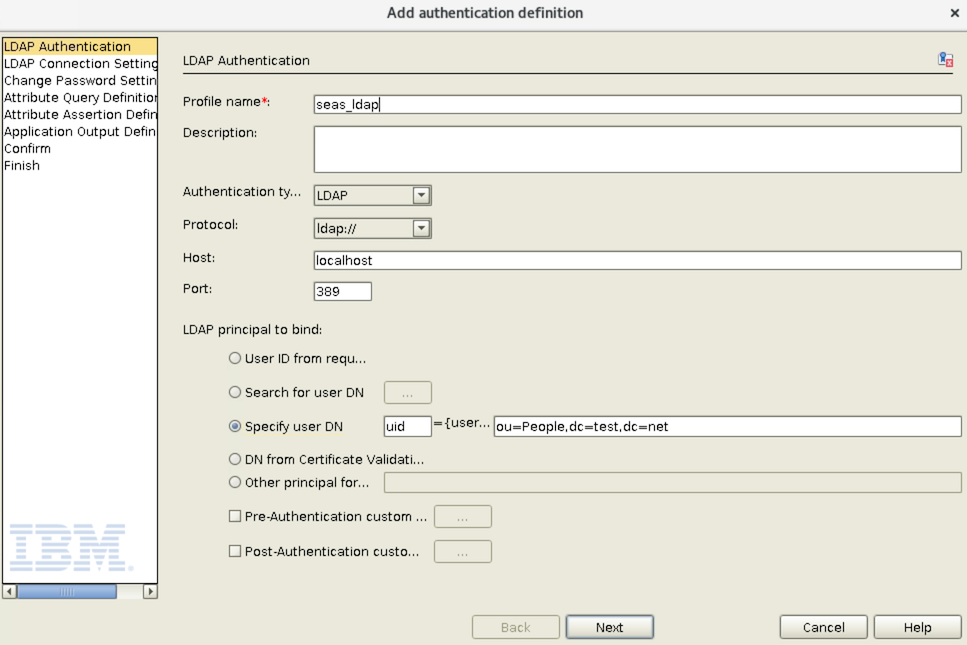The height and width of the screenshot is (645, 967).
Task: Click the Other principal text field
Action: [672, 482]
